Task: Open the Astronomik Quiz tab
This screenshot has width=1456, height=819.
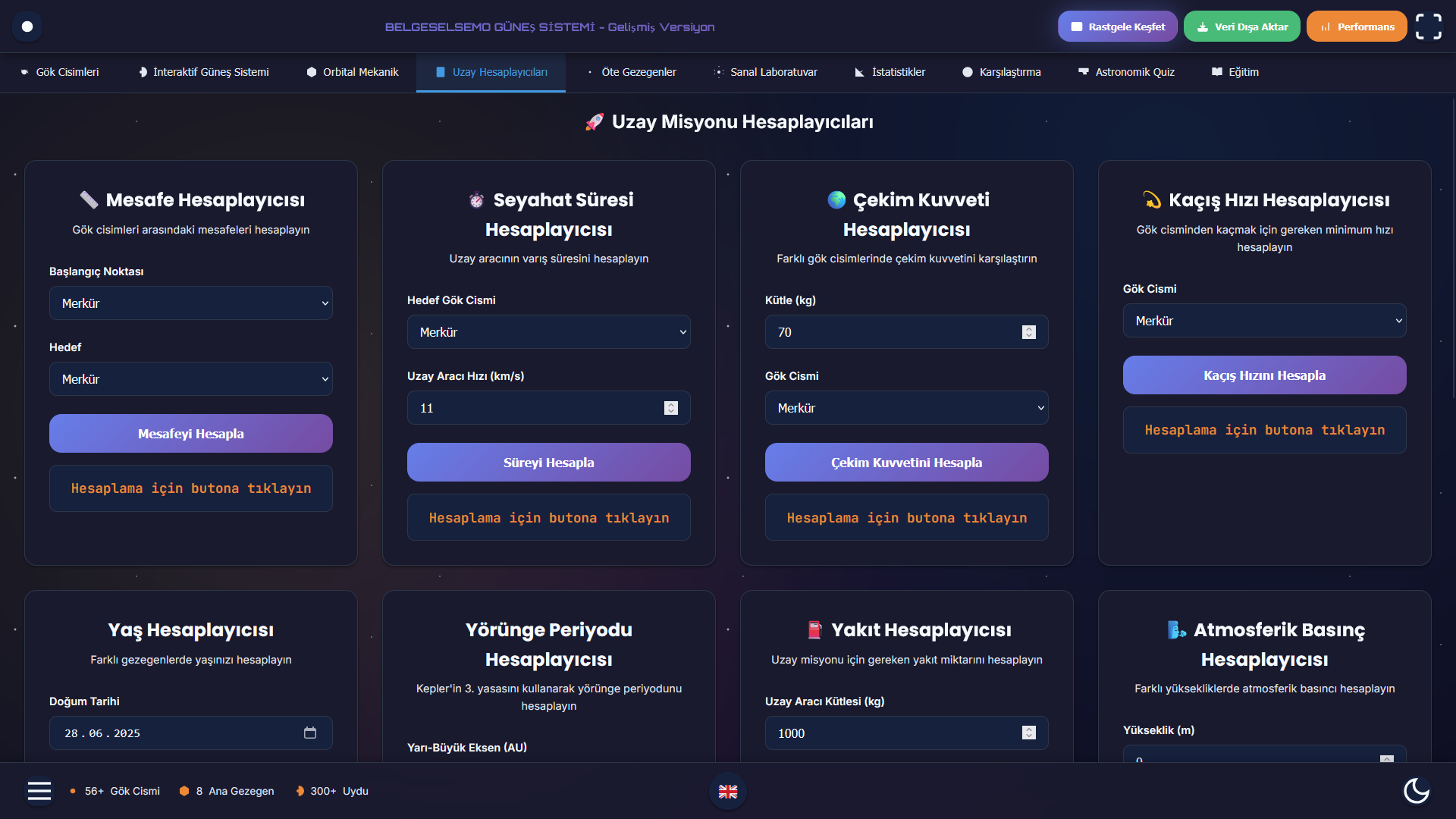Action: (1126, 72)
